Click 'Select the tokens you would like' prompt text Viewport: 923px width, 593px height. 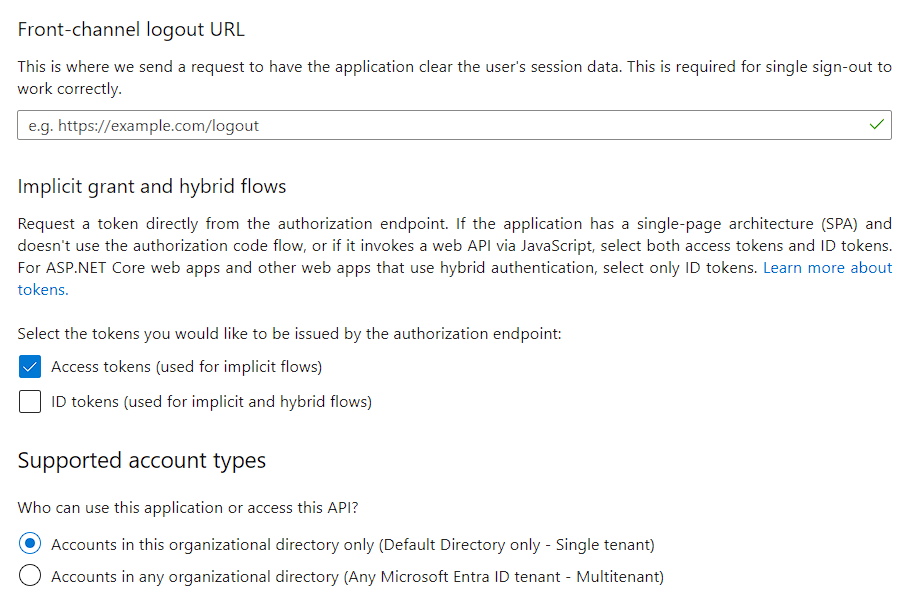(x=290, y=334)
